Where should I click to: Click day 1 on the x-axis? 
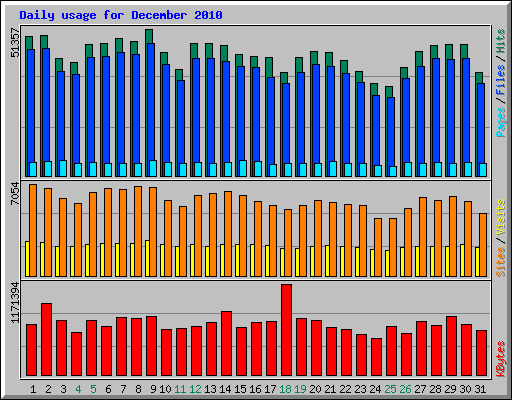33,389
